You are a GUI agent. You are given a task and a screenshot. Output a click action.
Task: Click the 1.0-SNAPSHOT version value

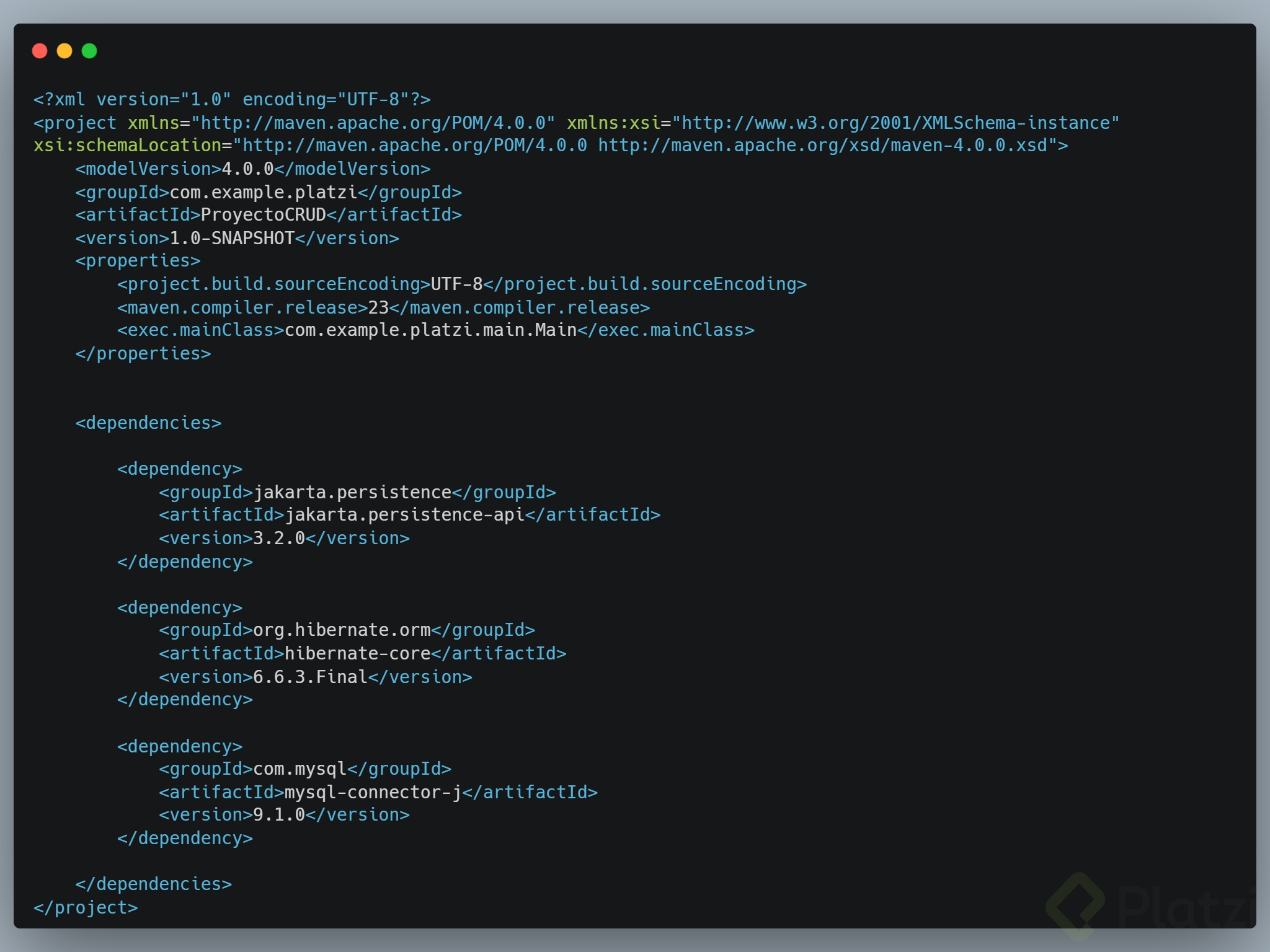click(231, 238)
